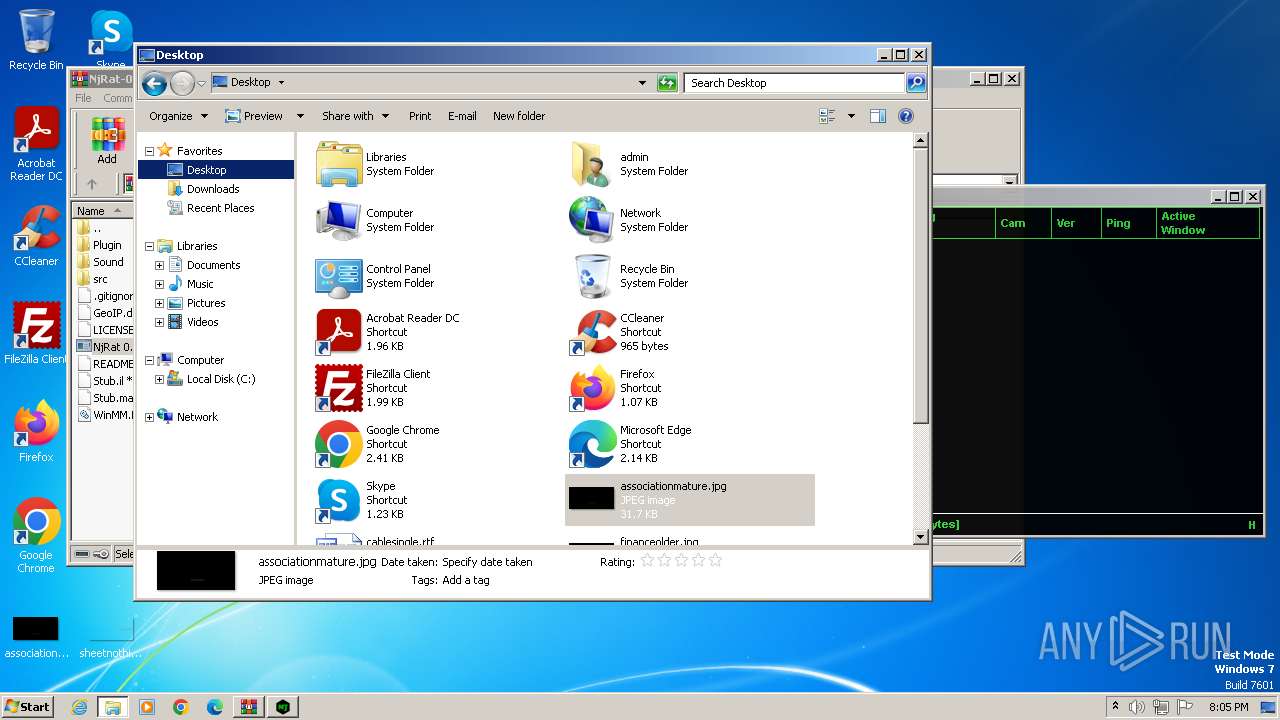
Task: Click the Search Desktop input field
Action: click(795, 83)
